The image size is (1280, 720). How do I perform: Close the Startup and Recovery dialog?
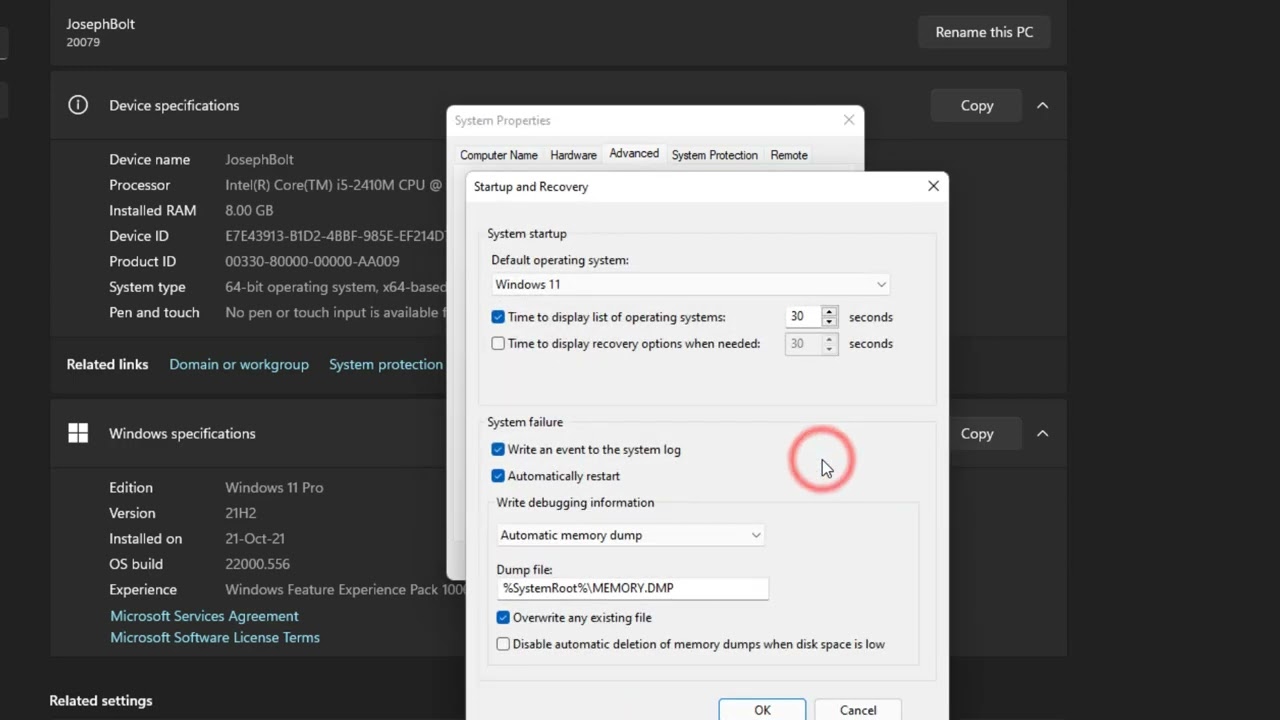point(933,186)
